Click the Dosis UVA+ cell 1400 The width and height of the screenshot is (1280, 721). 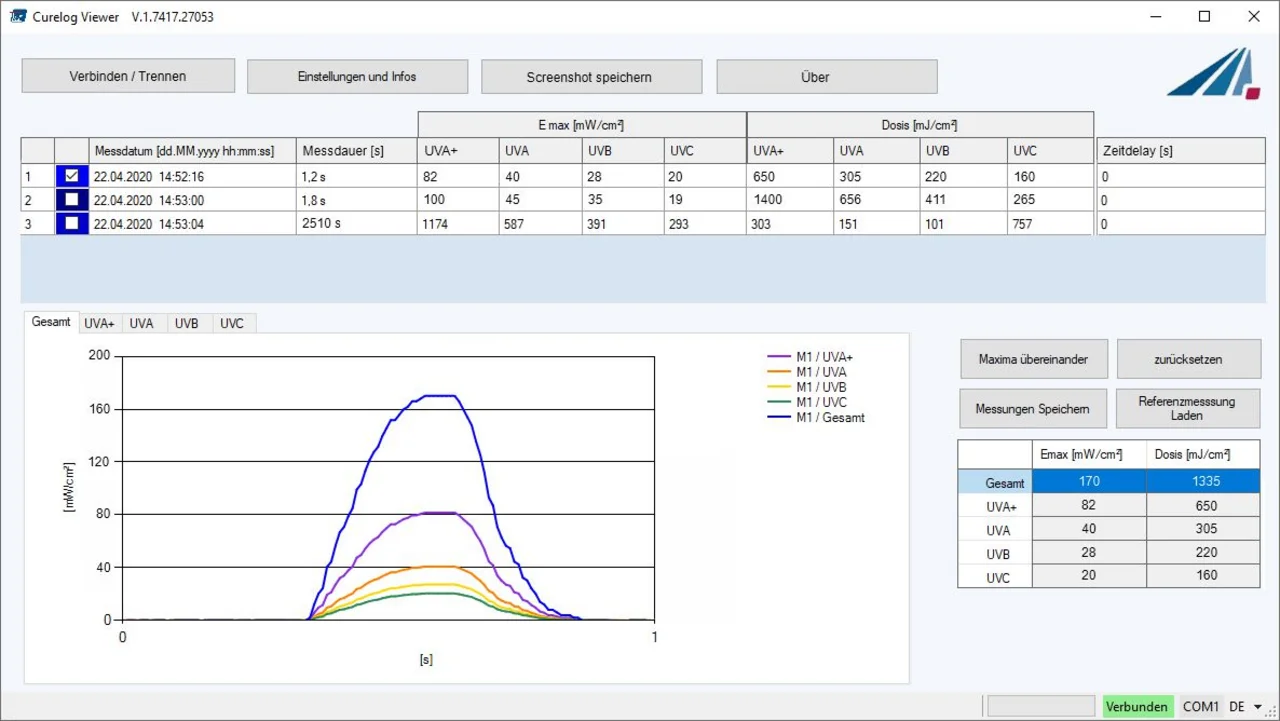click(790, 200)
